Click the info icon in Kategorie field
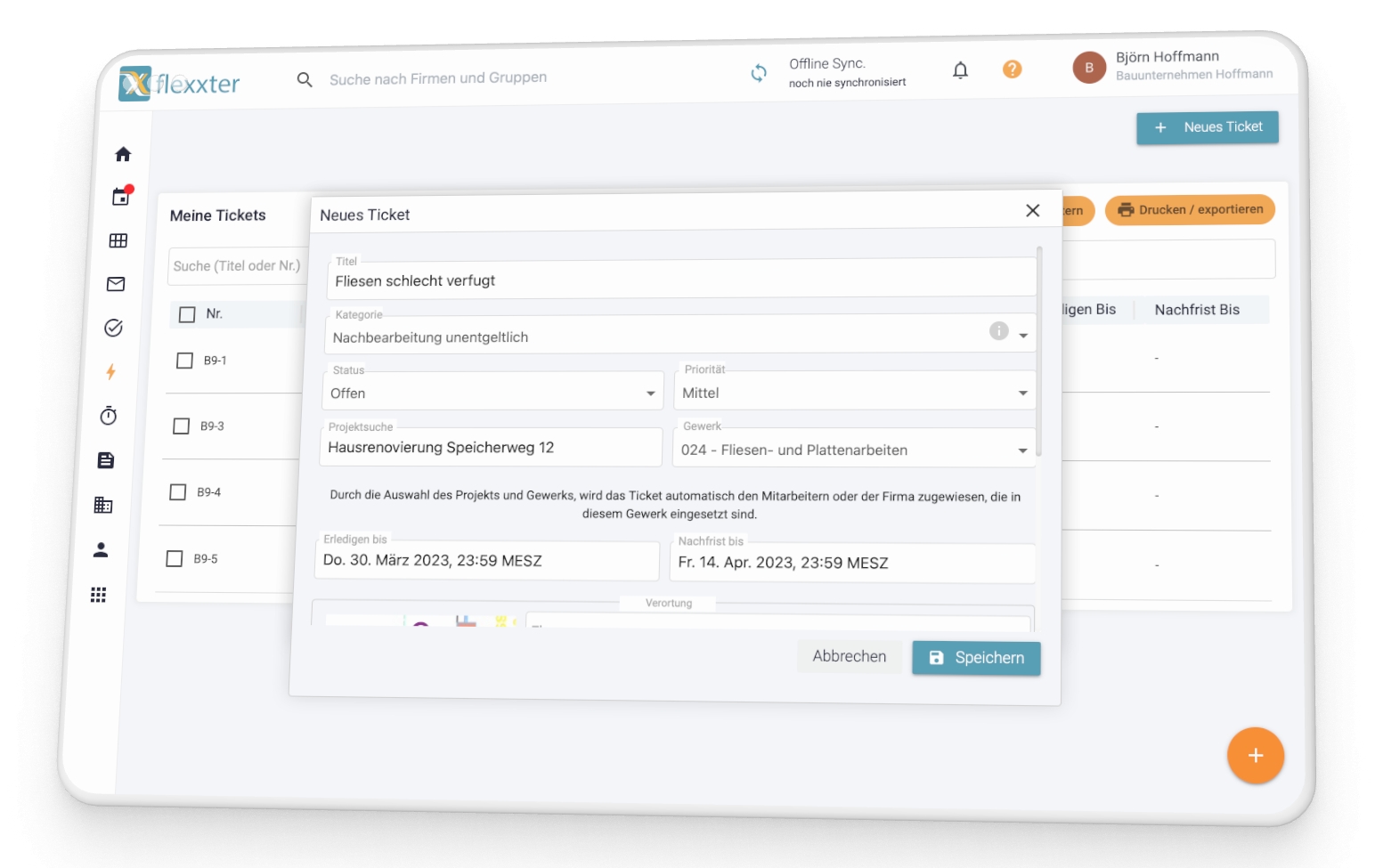1375x868 pixels. 999,331
